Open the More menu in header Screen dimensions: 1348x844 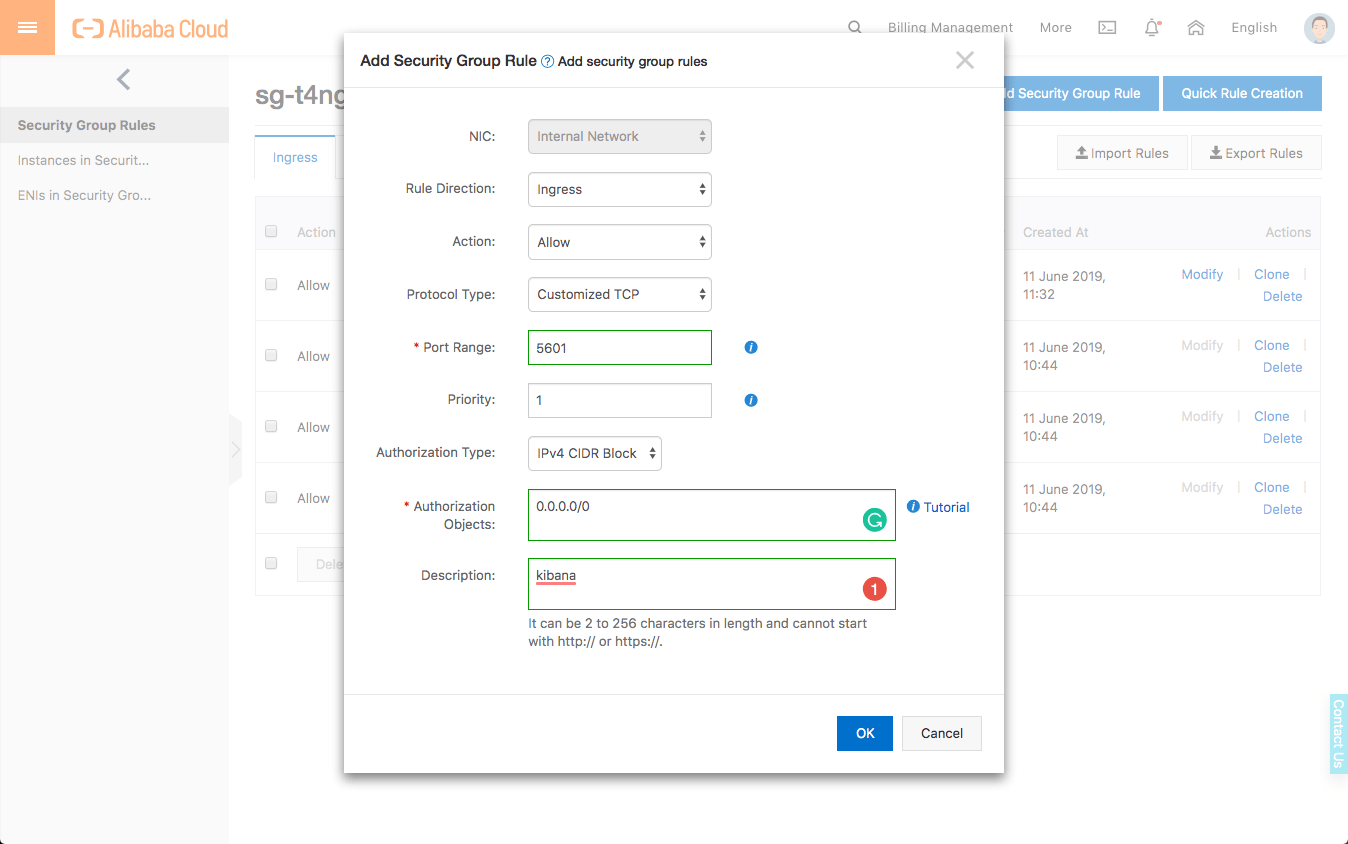click(1055, 28)
